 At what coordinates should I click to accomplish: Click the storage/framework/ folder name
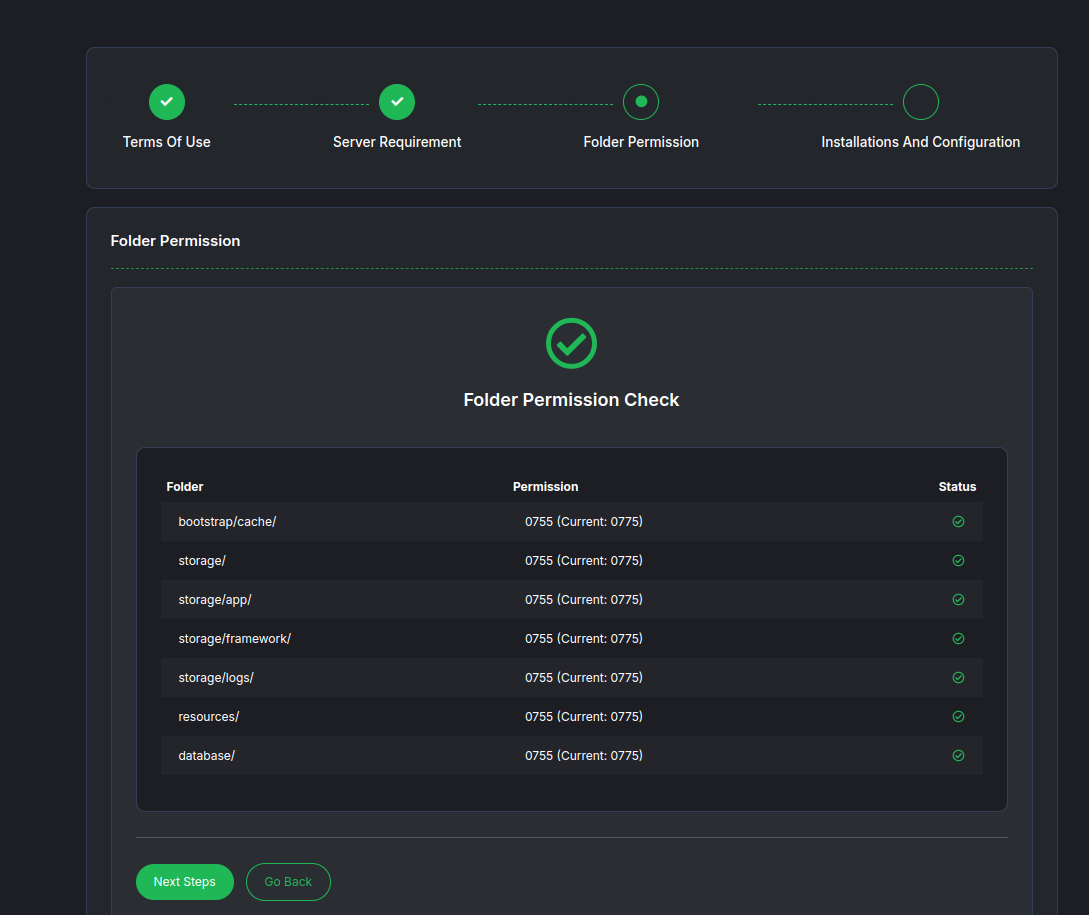click(235, 638)
